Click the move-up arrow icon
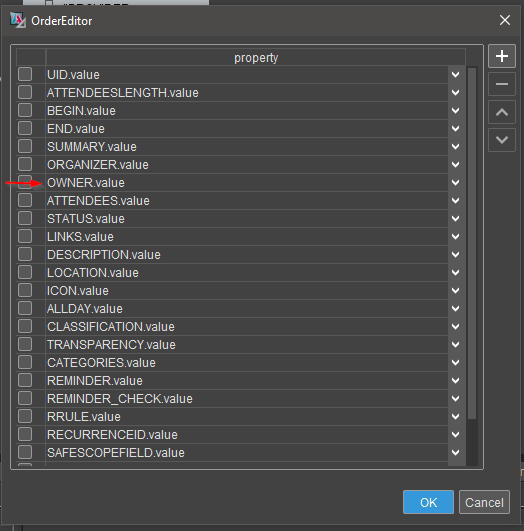Image resolution: width=524 pixels, height=531 pixels. point(502,112)
